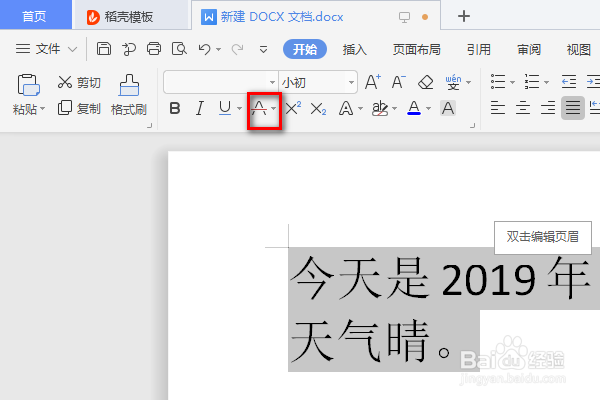Align text right

click(548, 108)
